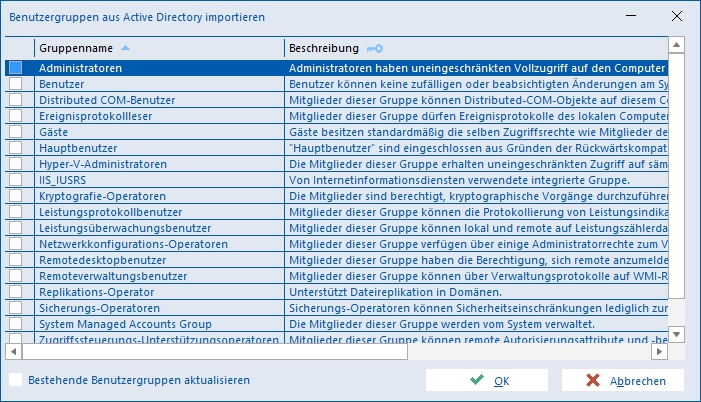Check the Remoteverwaltungsbenutzer checkbox
The image size is (701, 402).
pyautogui.click(x=16, y=275)
